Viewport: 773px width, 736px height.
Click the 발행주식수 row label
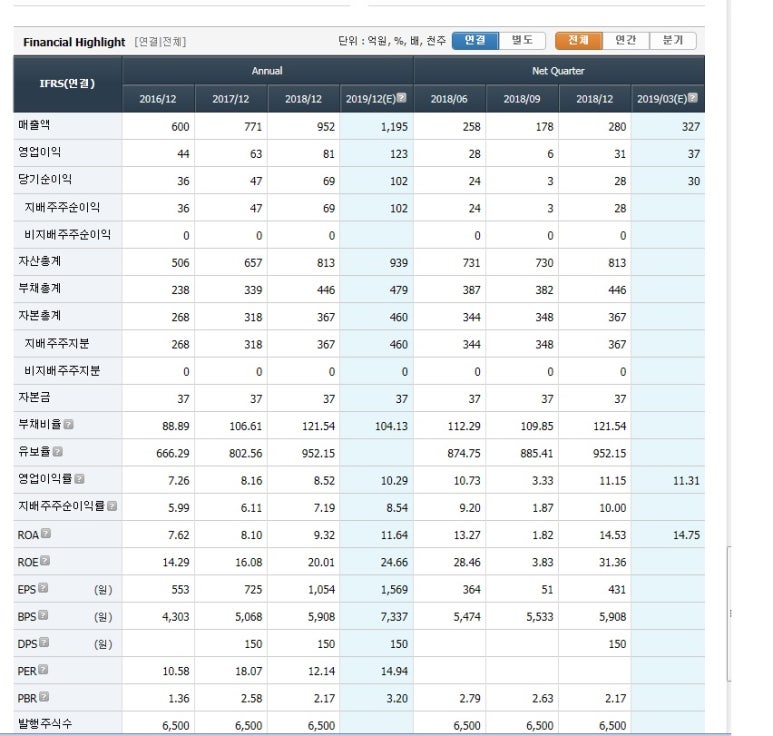45,724
